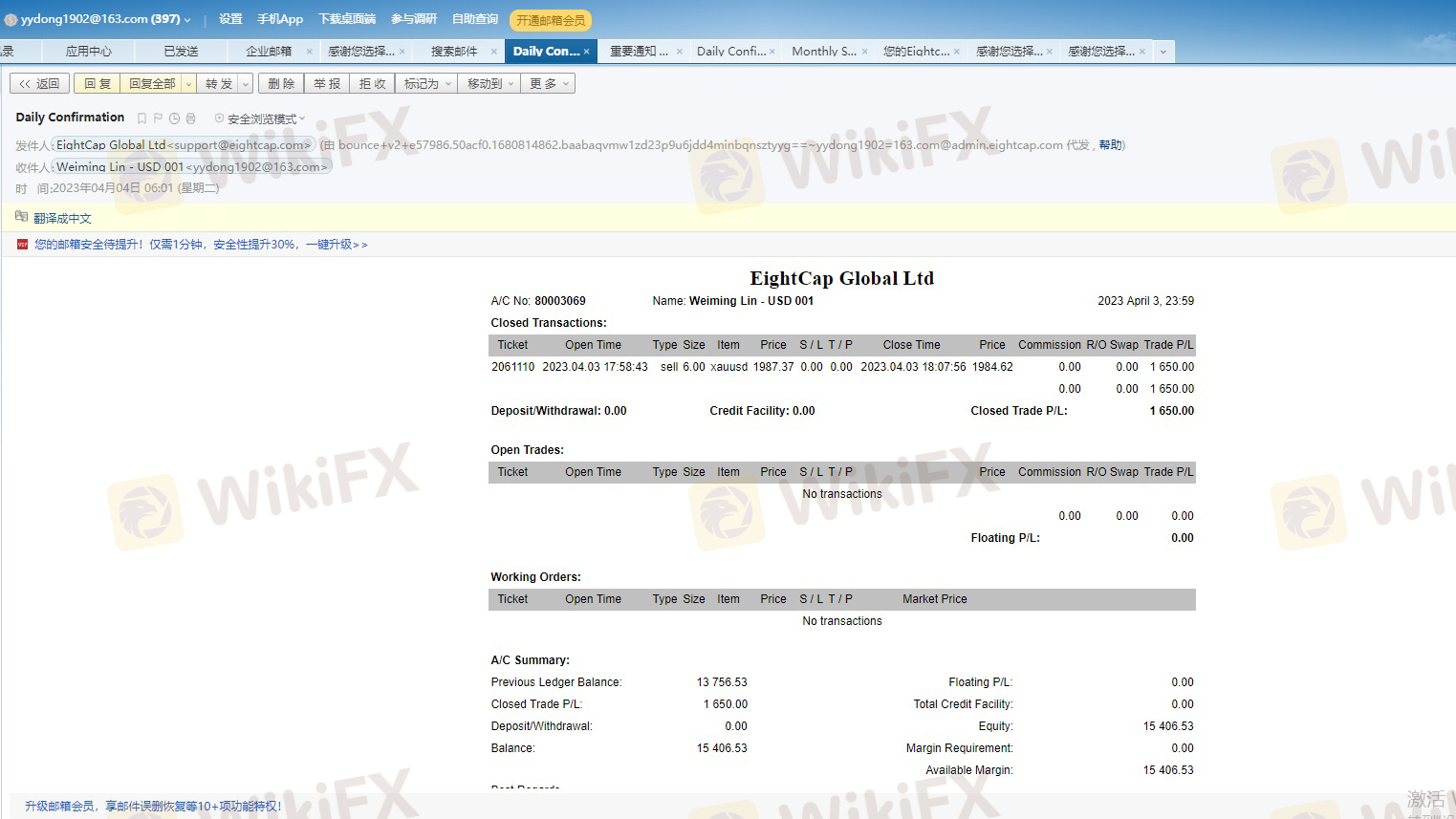Click the A/C number 80003069
This screenshot has width=1456, height=819.
click(x=560, y=301)
